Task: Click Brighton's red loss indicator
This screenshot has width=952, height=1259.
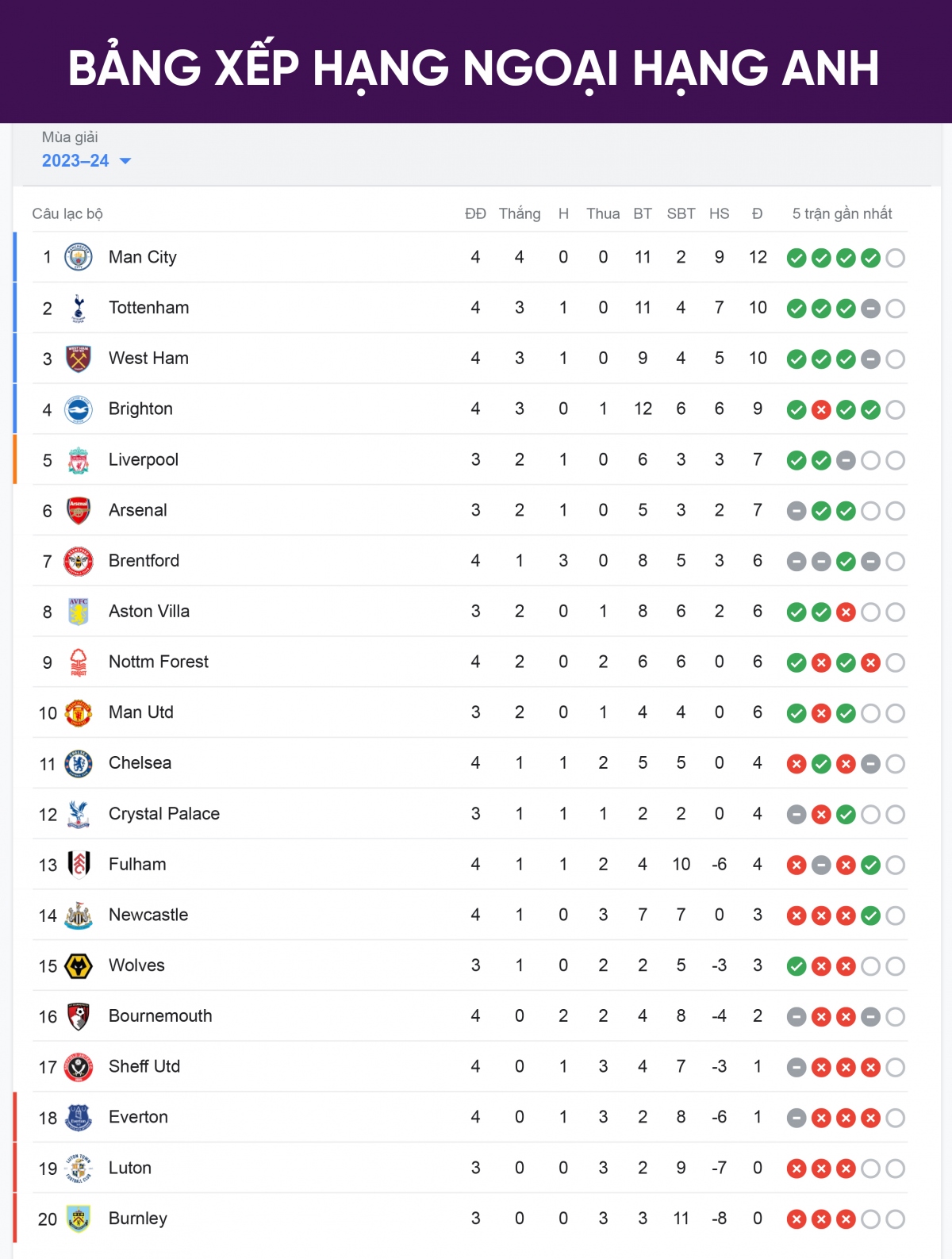Action: point(821,409)
